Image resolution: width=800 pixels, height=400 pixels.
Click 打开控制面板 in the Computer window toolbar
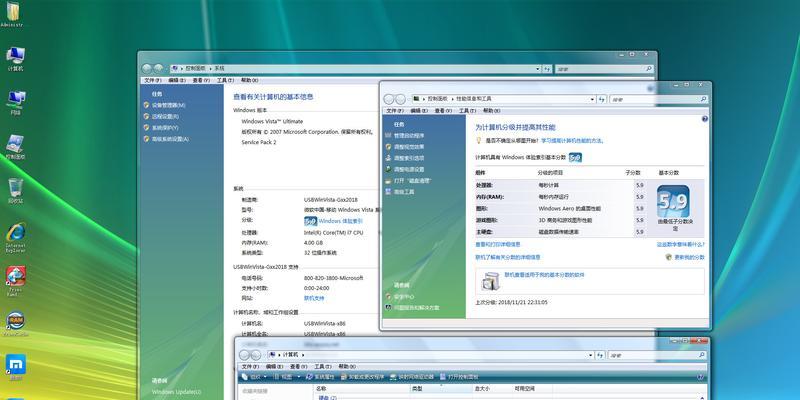click(459, 377)
